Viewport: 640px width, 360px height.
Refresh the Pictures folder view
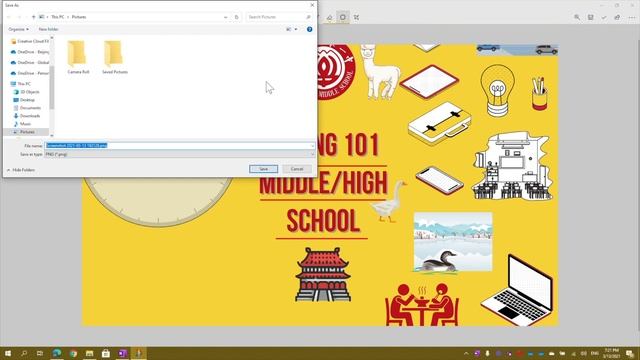coord(236,17)
